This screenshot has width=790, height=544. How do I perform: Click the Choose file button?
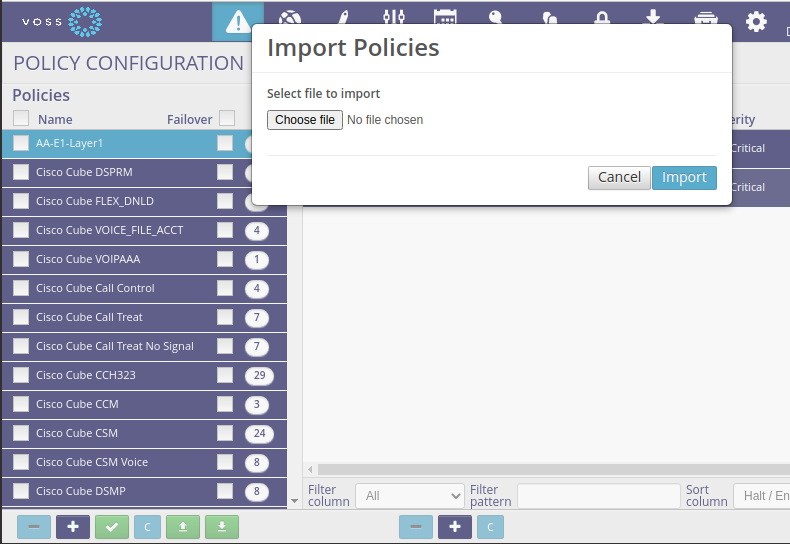point(305,120)
